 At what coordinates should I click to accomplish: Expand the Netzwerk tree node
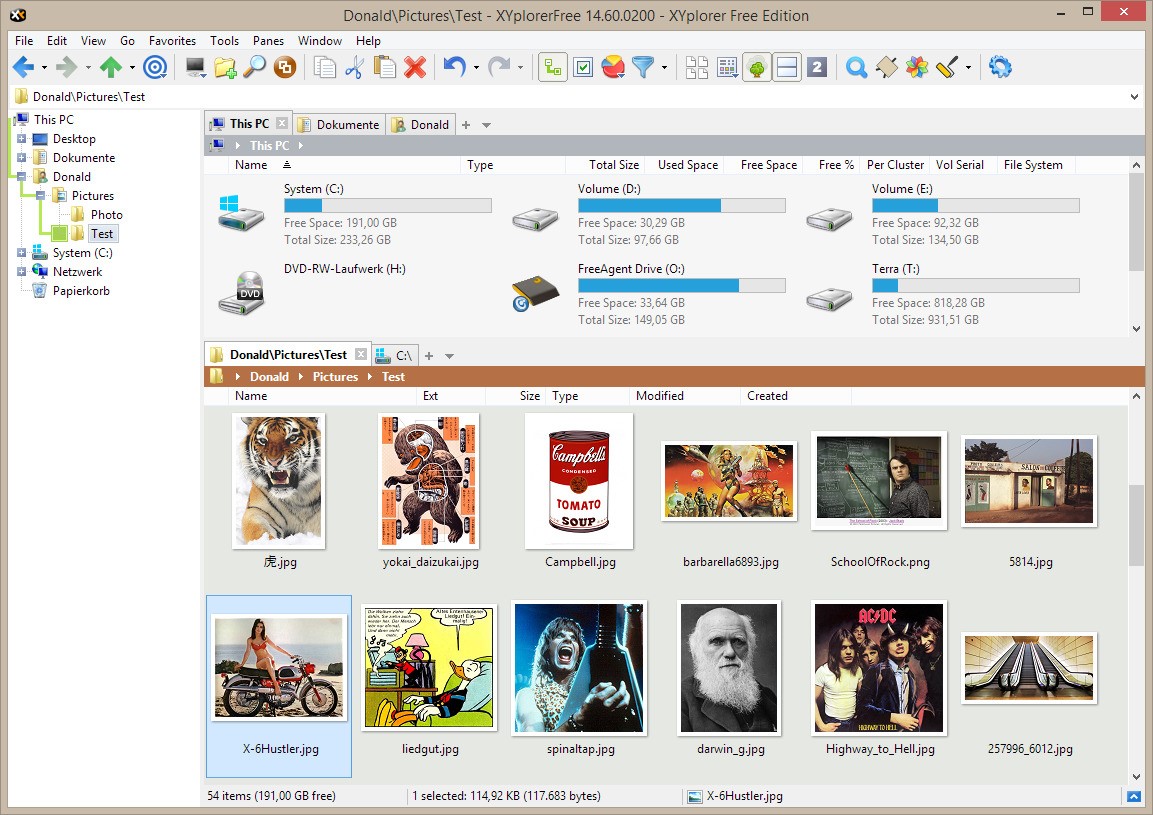point(21,271)
